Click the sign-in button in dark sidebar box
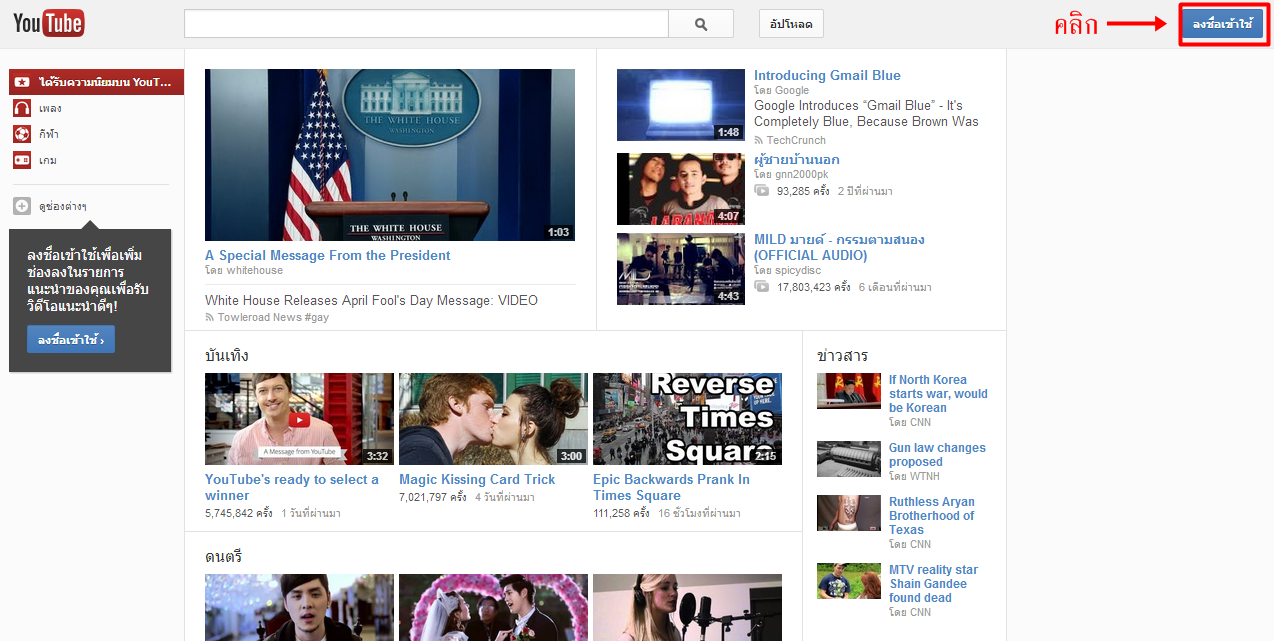The height and width of the screenshot is (641, 1274). point(70,340)
